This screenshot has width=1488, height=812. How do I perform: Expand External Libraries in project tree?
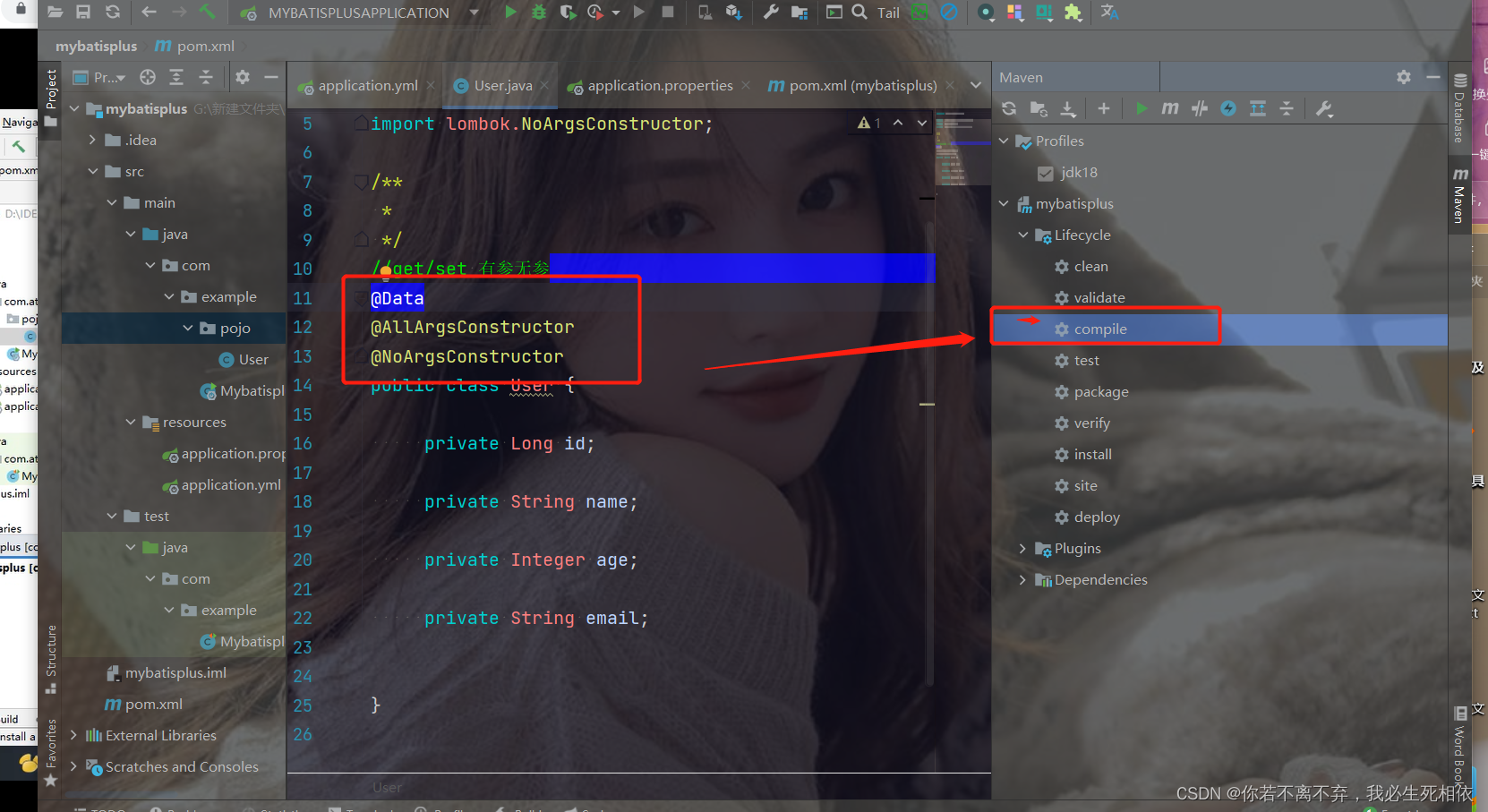coord(73,735)
